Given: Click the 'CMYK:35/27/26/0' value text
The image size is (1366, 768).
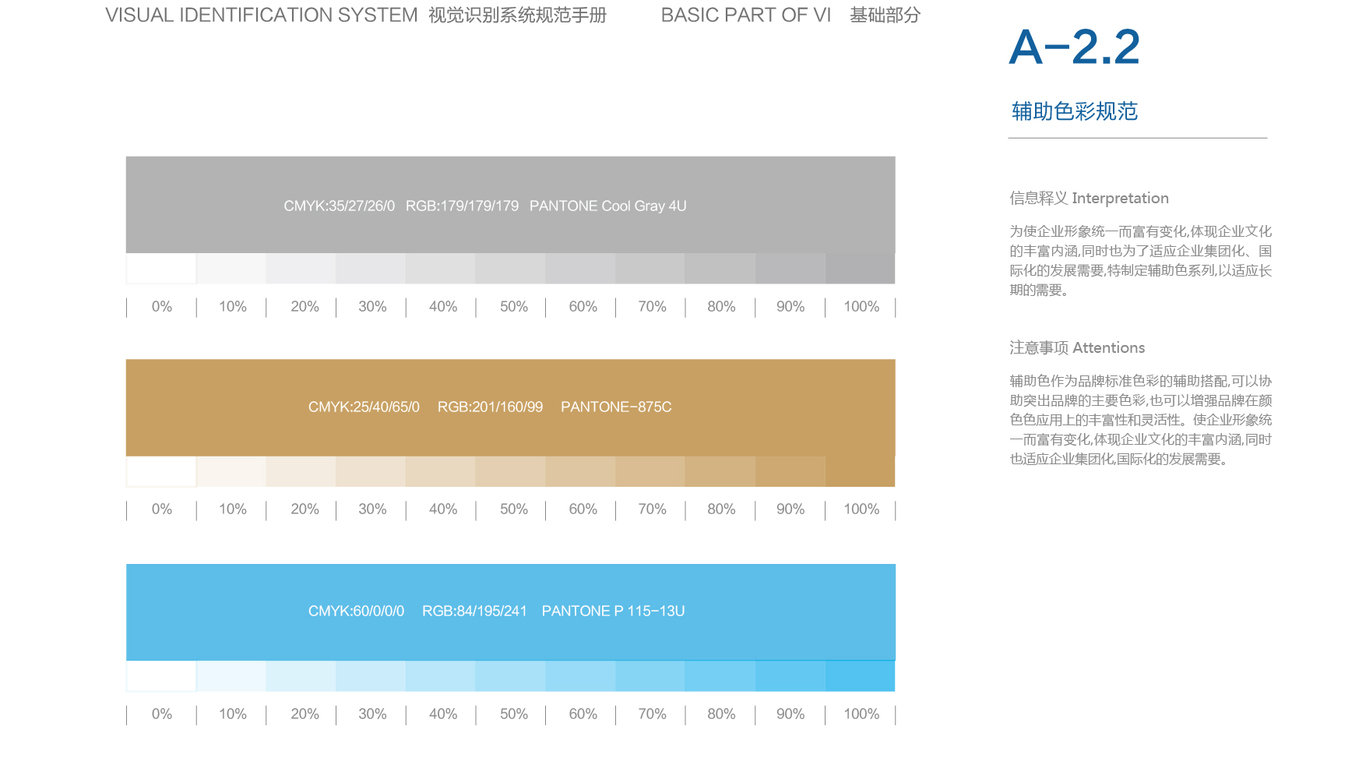Looking at the screenshot, I should pyautogui.click(x=339, y=206).
